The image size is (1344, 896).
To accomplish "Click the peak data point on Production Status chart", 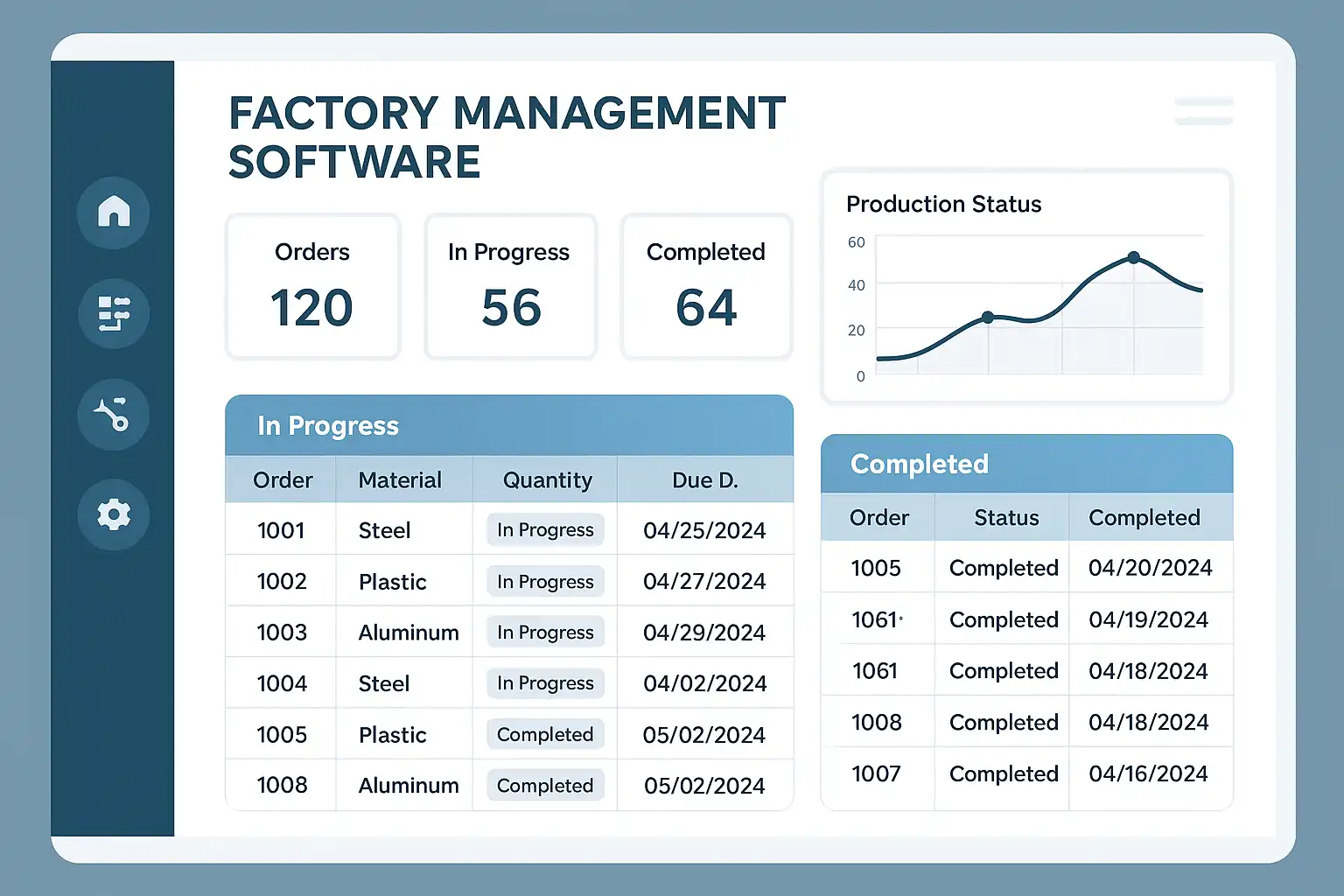I will (1134, 257).
